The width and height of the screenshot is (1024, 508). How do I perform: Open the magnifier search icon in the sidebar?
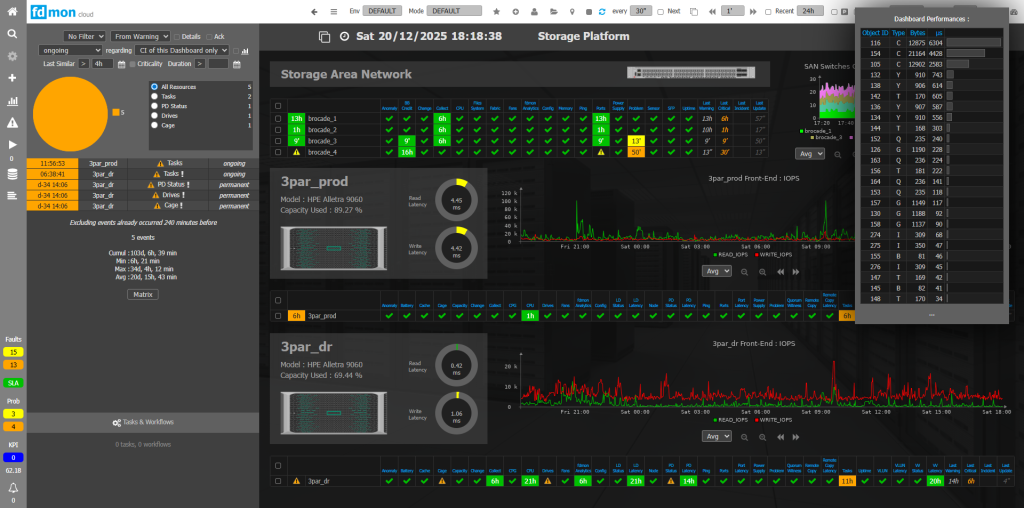(x=12, y=33)
